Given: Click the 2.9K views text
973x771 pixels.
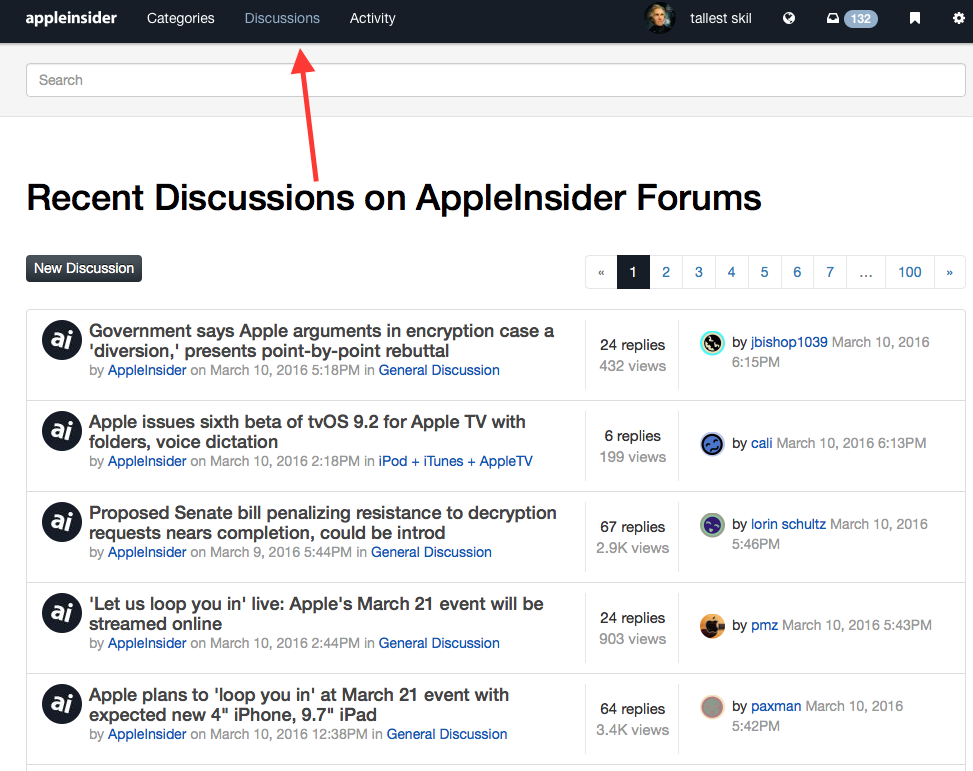Looking at the screenshot, I should click(632, 548).
